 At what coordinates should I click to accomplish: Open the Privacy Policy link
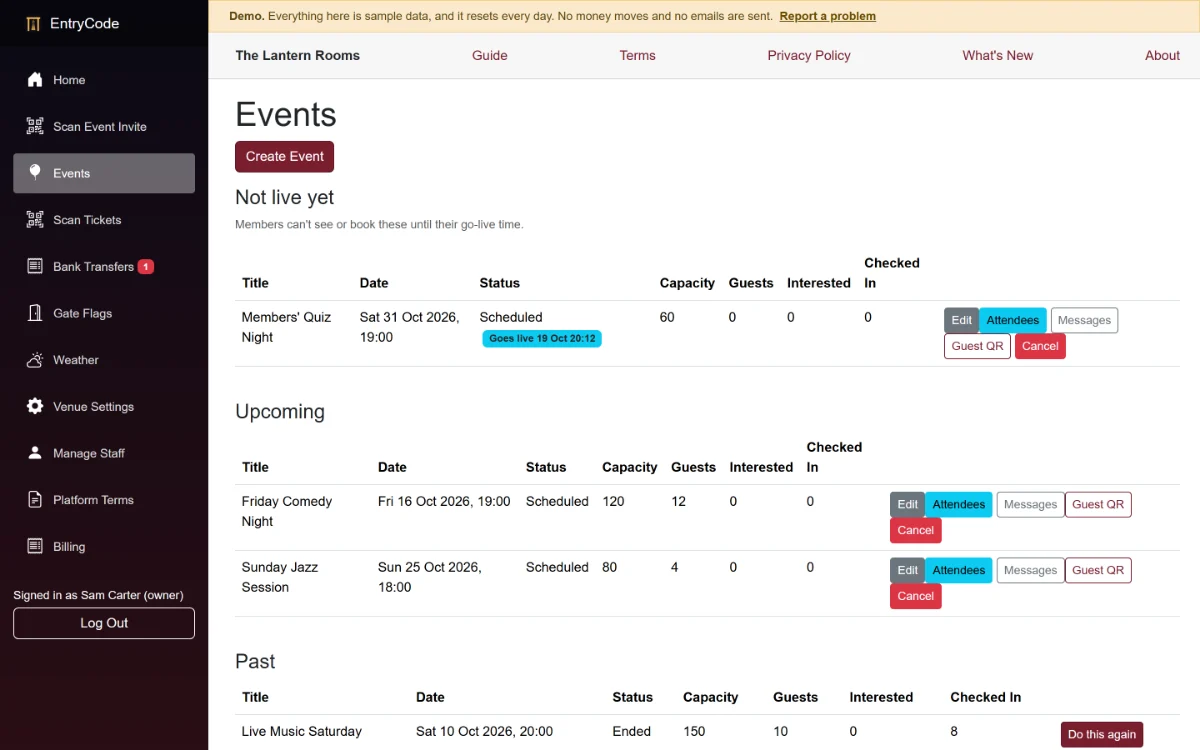click(x=809, y=56)
